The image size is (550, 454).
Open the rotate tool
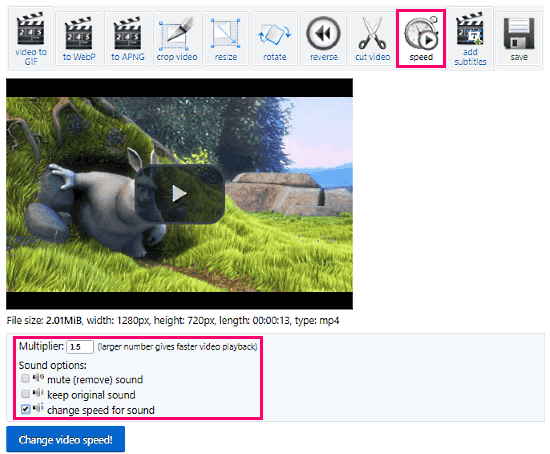(x=275, y=38)
